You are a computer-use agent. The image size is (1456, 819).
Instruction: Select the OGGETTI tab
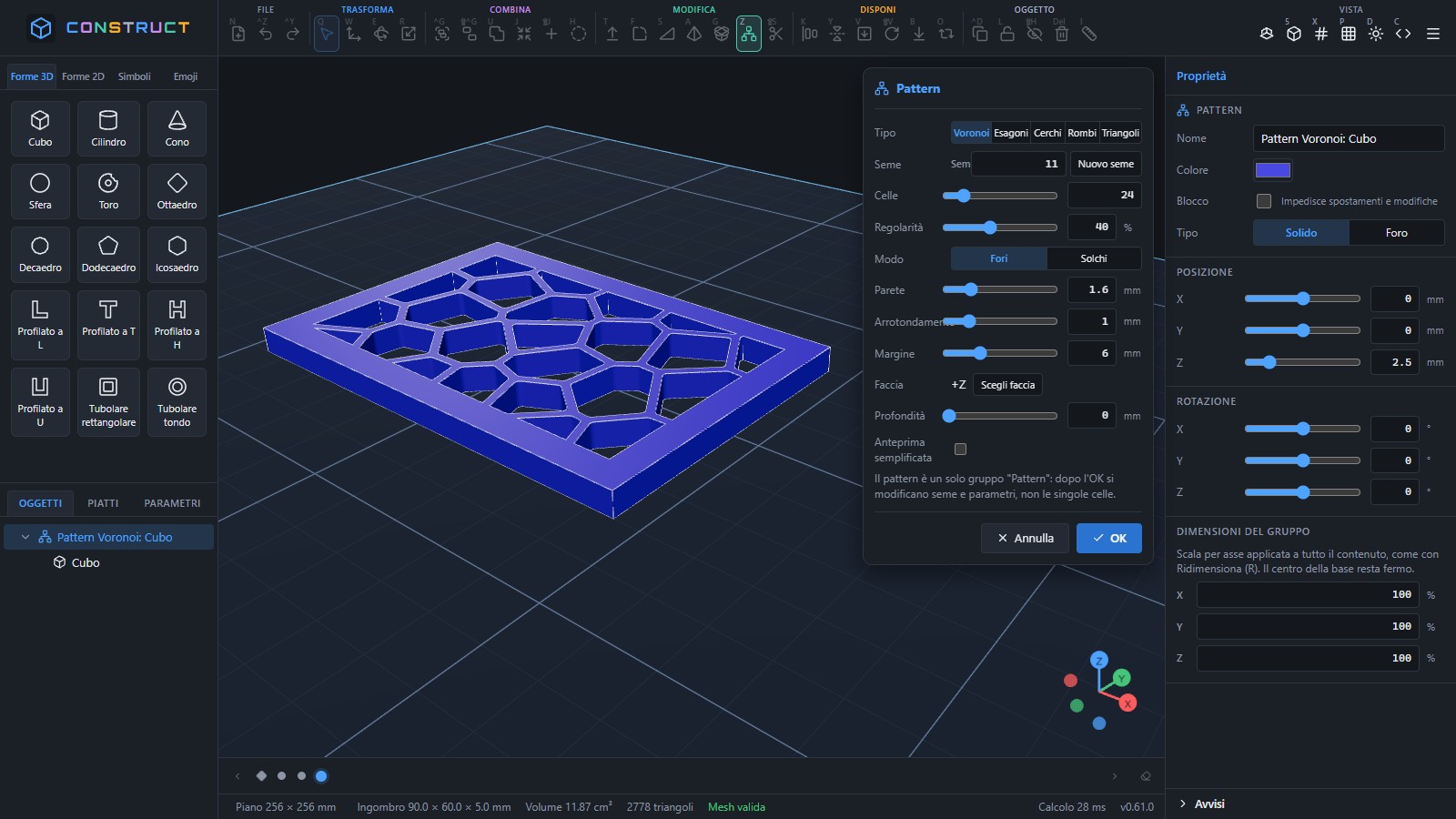[40, 503]
